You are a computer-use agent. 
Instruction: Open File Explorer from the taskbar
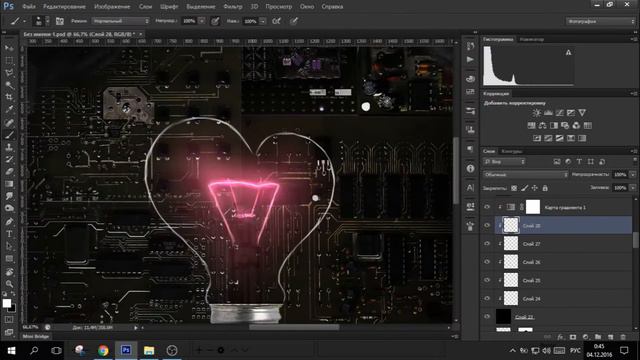tap(149, 350)
